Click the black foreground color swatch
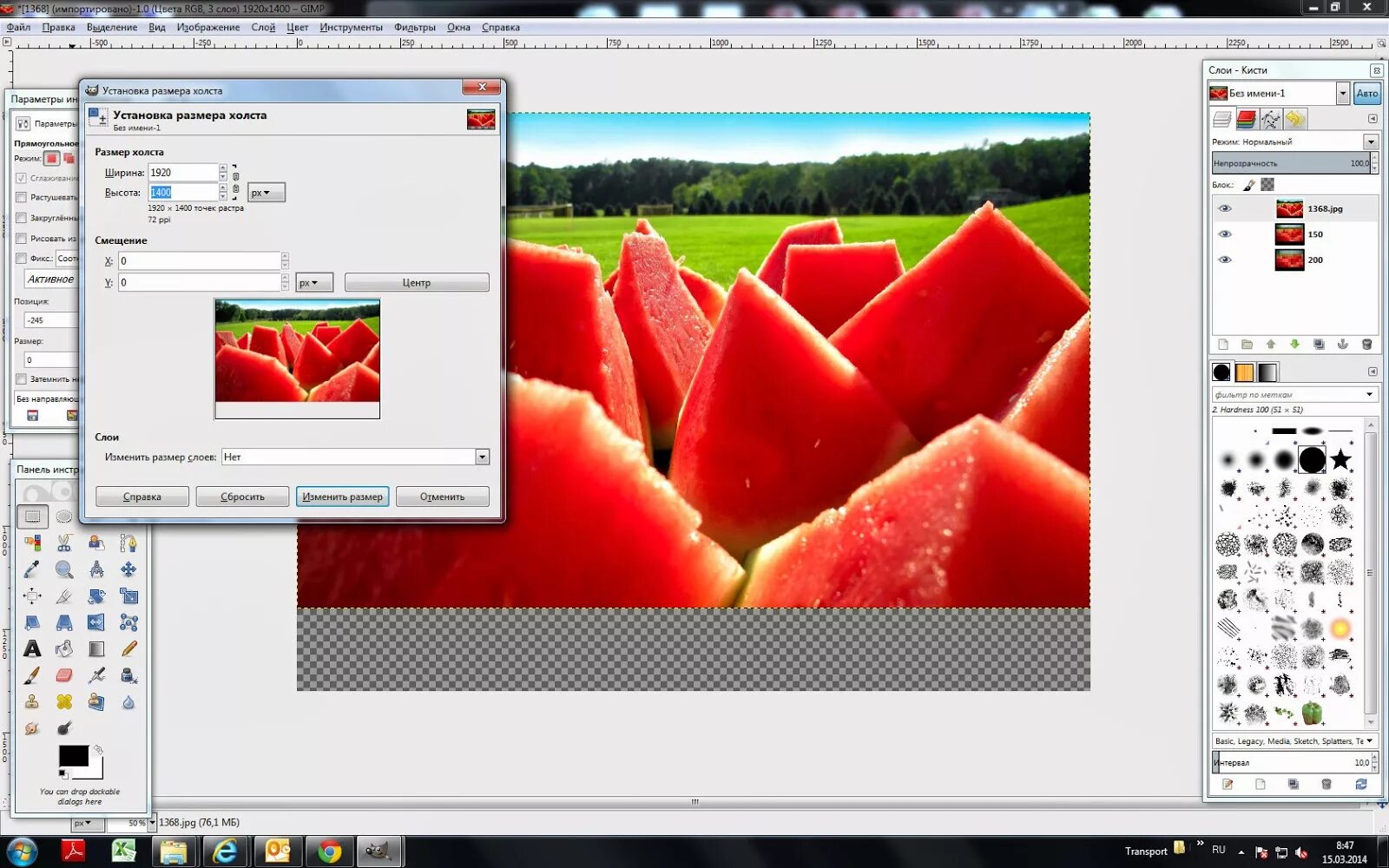The image size is (1389, 868). coord(73,755)
